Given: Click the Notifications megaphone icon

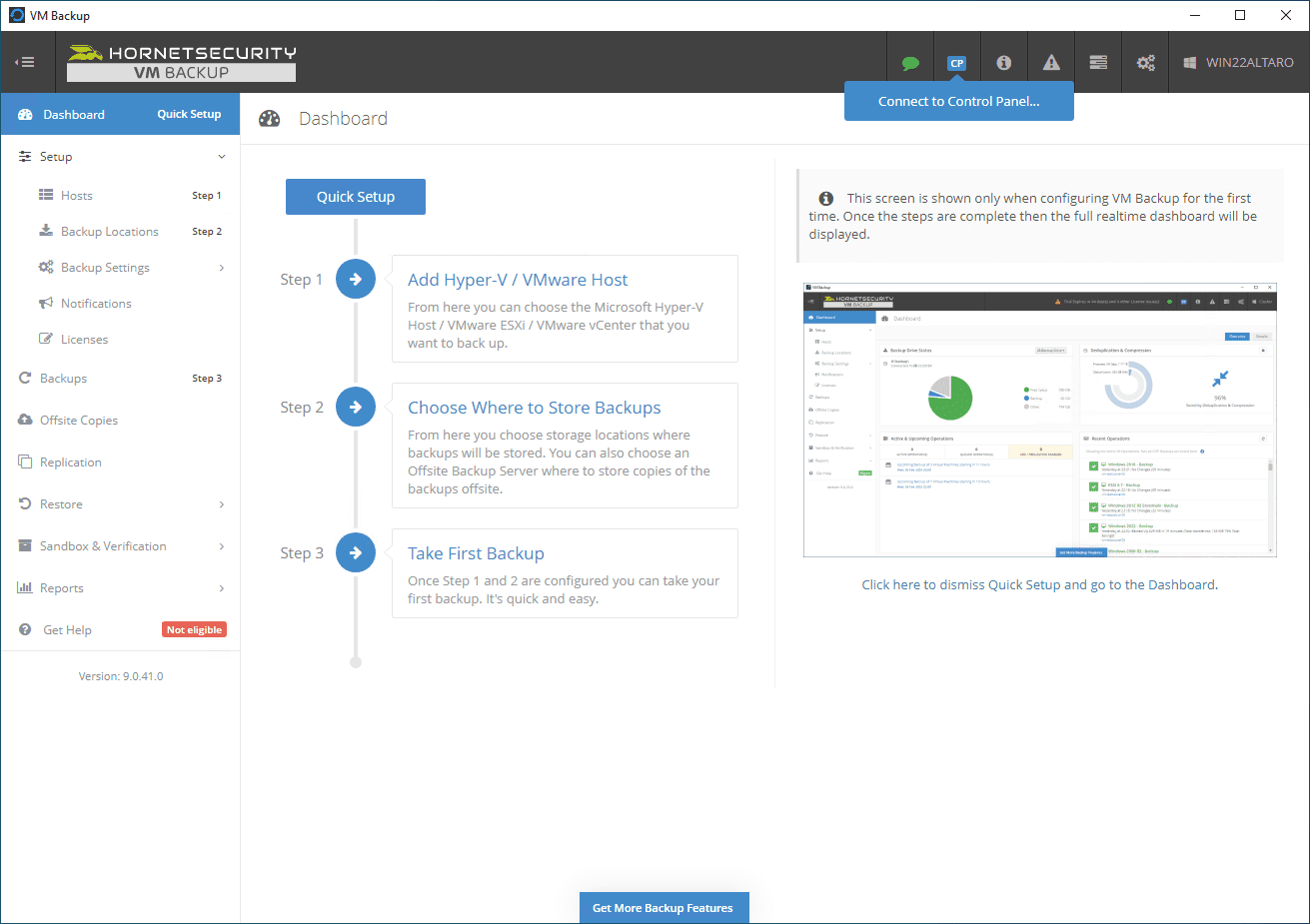Looking at the screenshot, I should 46,303.
